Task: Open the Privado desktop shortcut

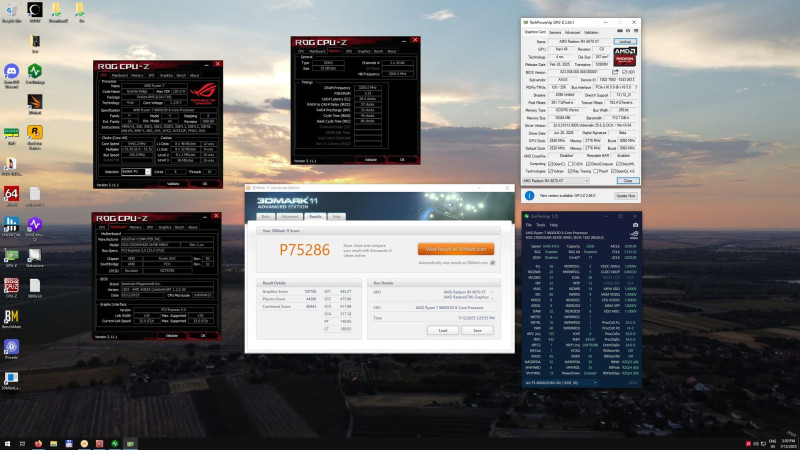Action: tap(11, 349)
